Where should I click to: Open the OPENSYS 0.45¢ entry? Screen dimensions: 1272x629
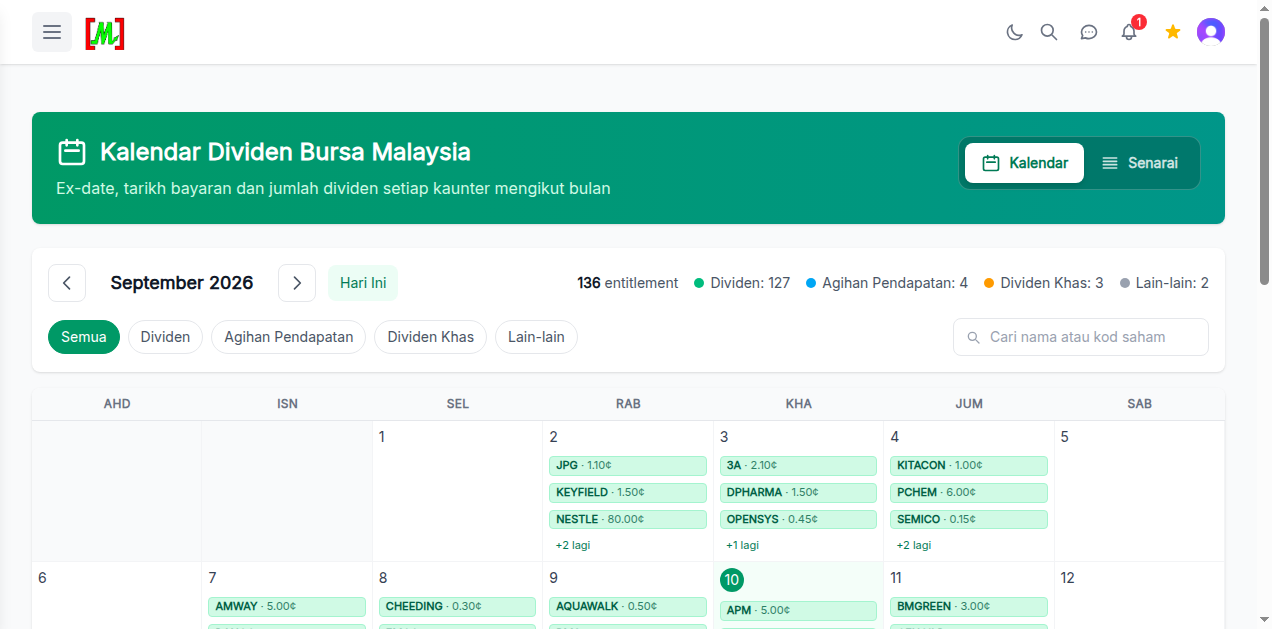coord(798,519)
